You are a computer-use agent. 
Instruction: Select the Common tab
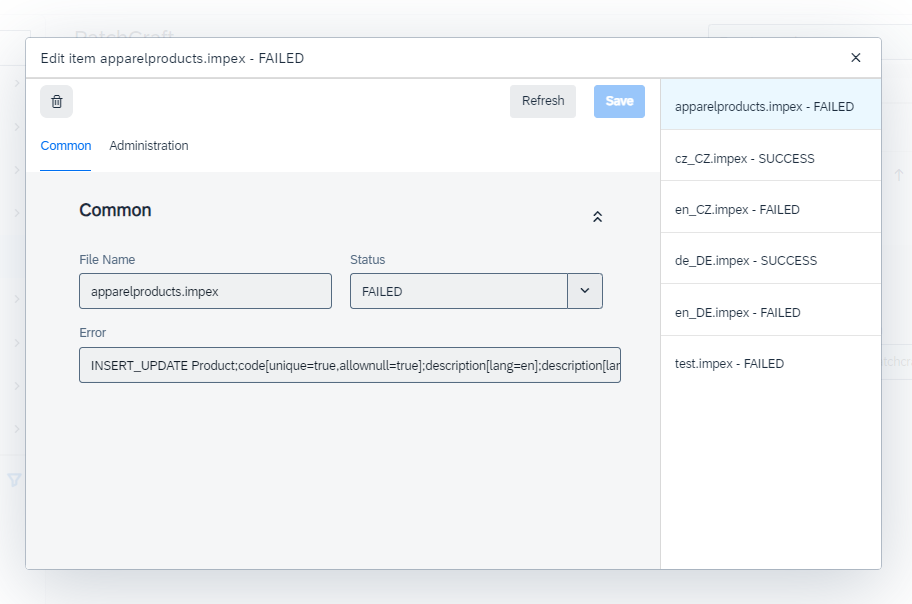click(66, 146)
